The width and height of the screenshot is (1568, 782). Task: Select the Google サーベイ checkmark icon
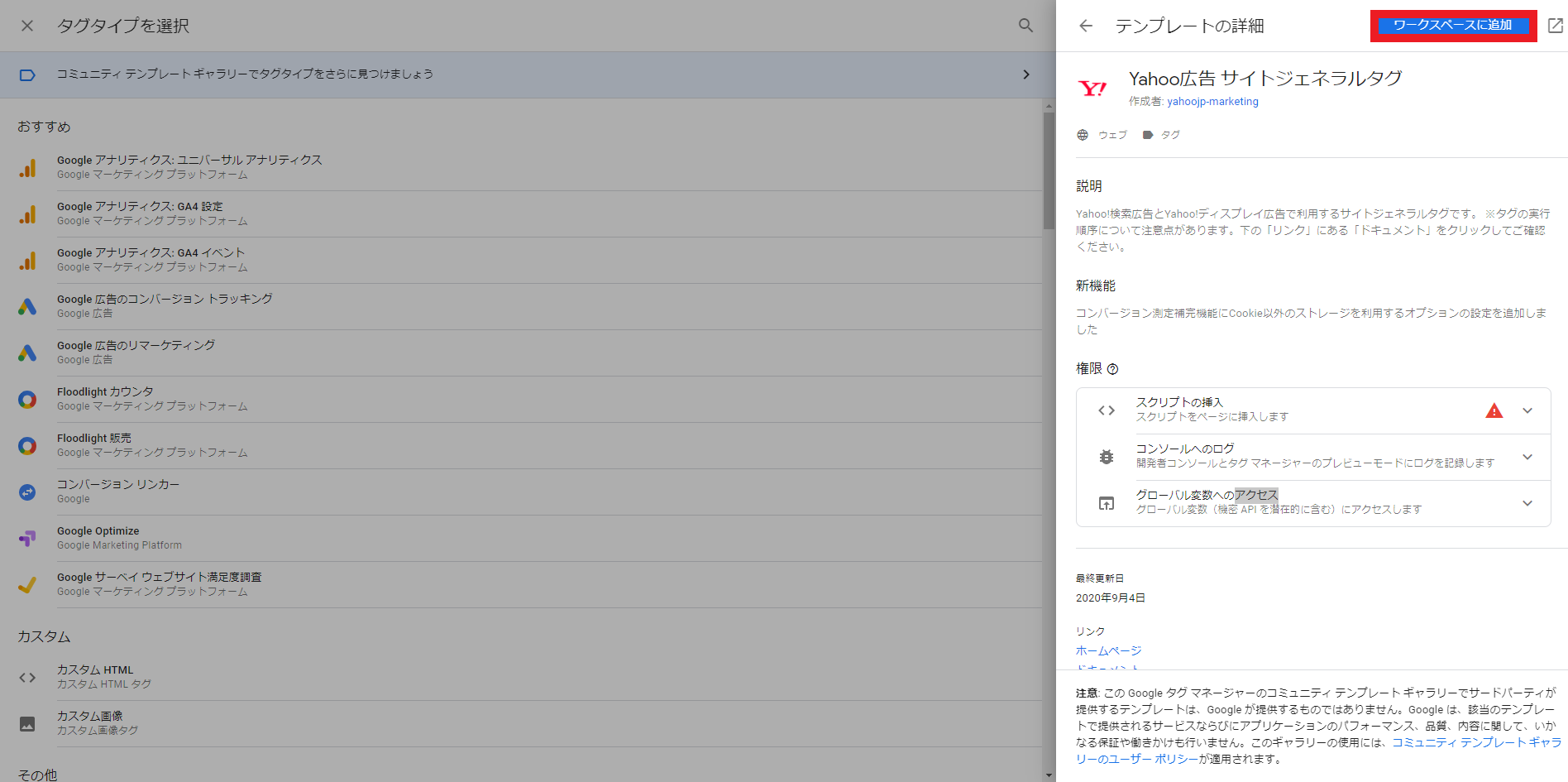coord(27,585)
